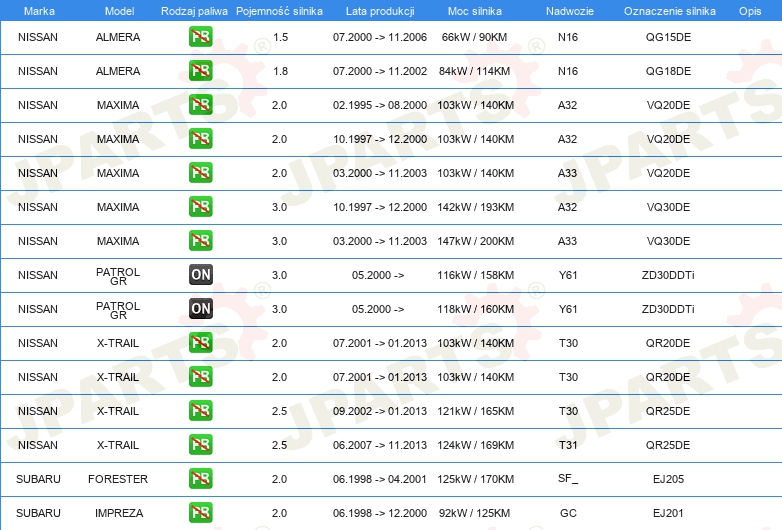Click the petrol fuel icon in the ALMERA 1.8 row

[200, 70]
